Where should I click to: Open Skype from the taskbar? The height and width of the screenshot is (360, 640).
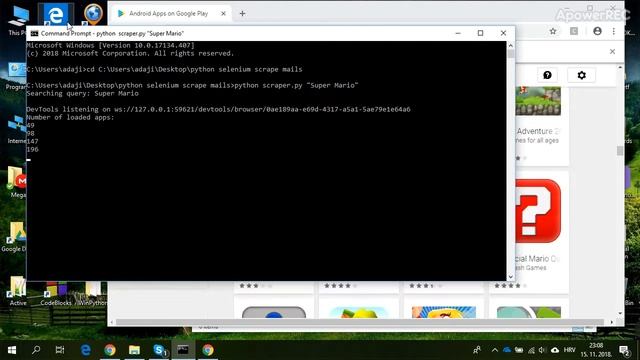[x=159, y=350]
